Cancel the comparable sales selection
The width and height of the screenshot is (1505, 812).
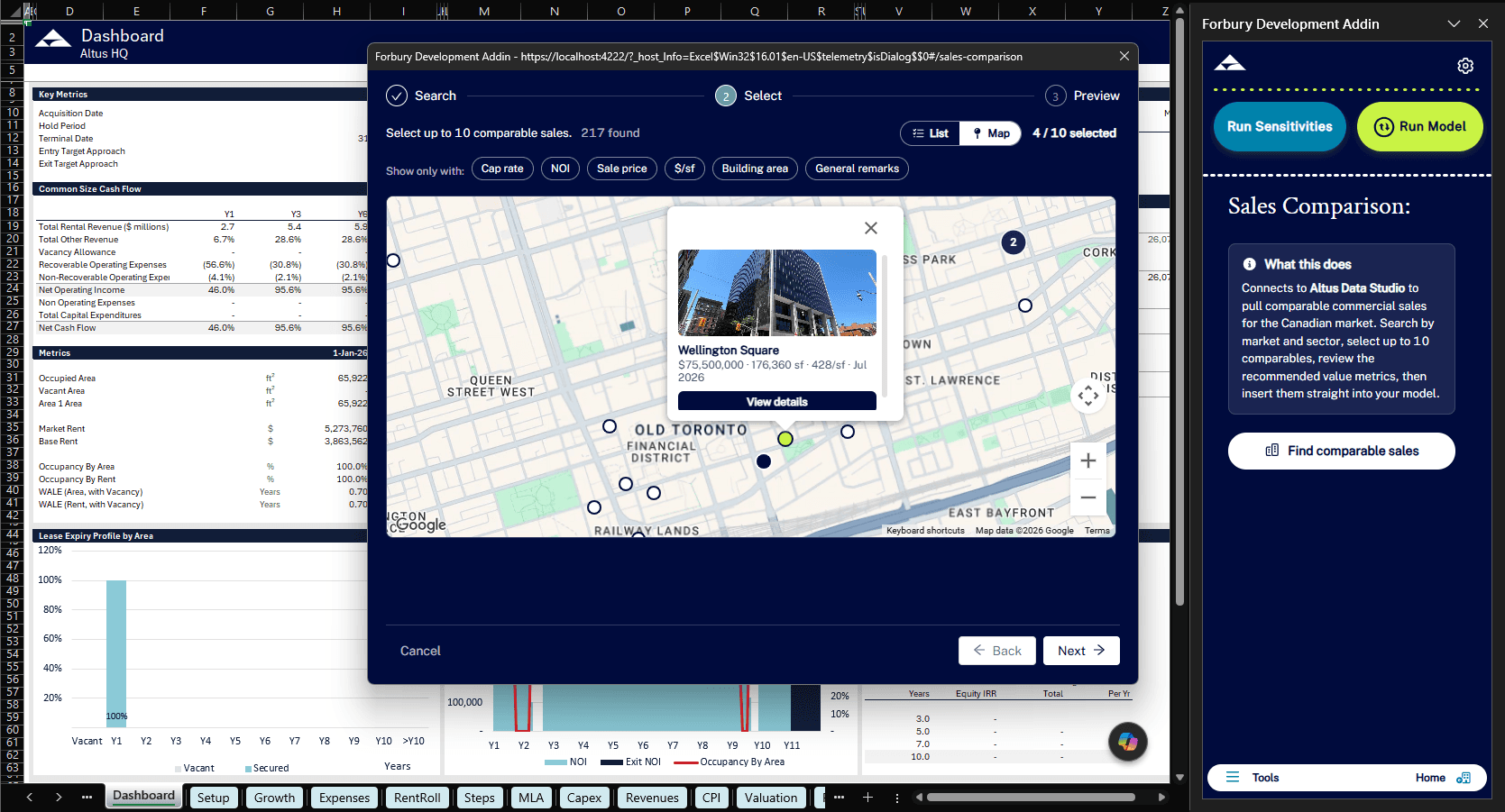click(x=420, y=651)
